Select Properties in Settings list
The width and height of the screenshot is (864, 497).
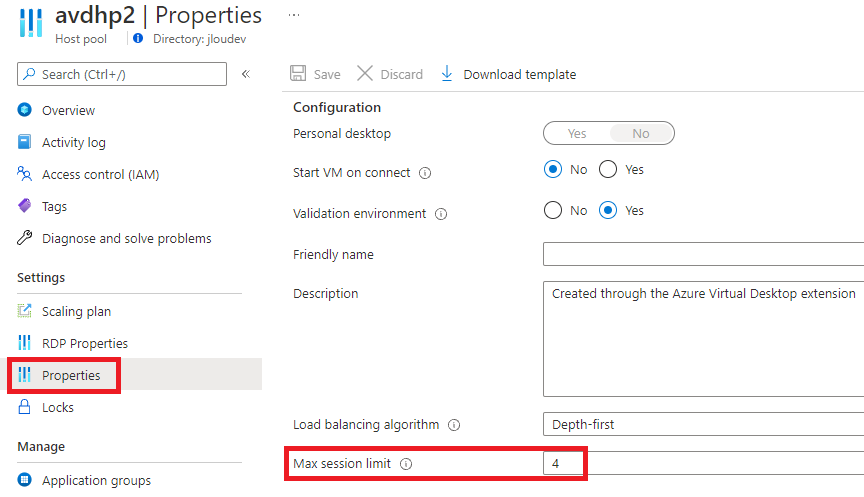click(71, 375)
